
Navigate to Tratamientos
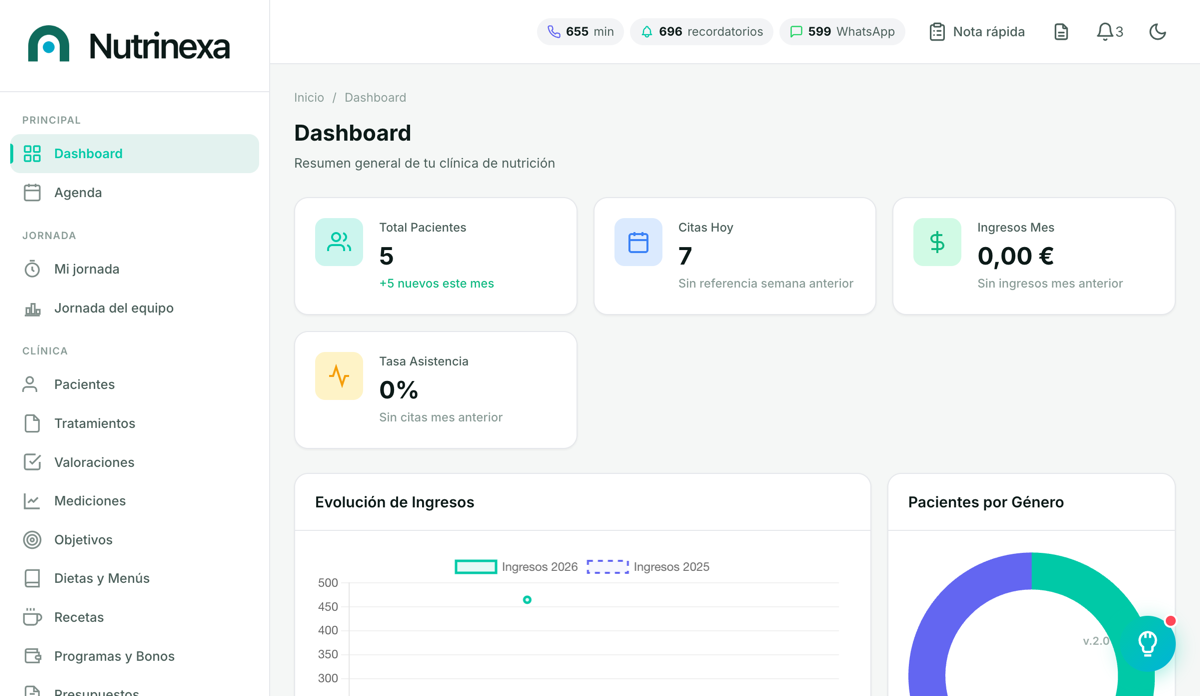[135, 423]
